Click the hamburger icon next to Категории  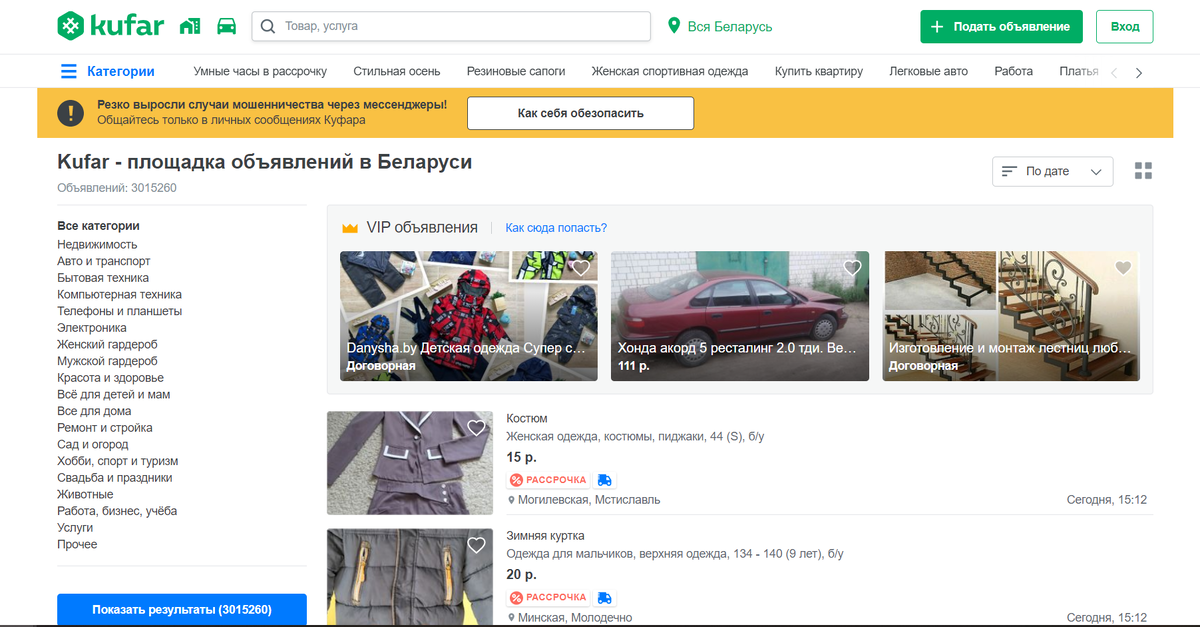pyautogui.click(x=68, y=71)
